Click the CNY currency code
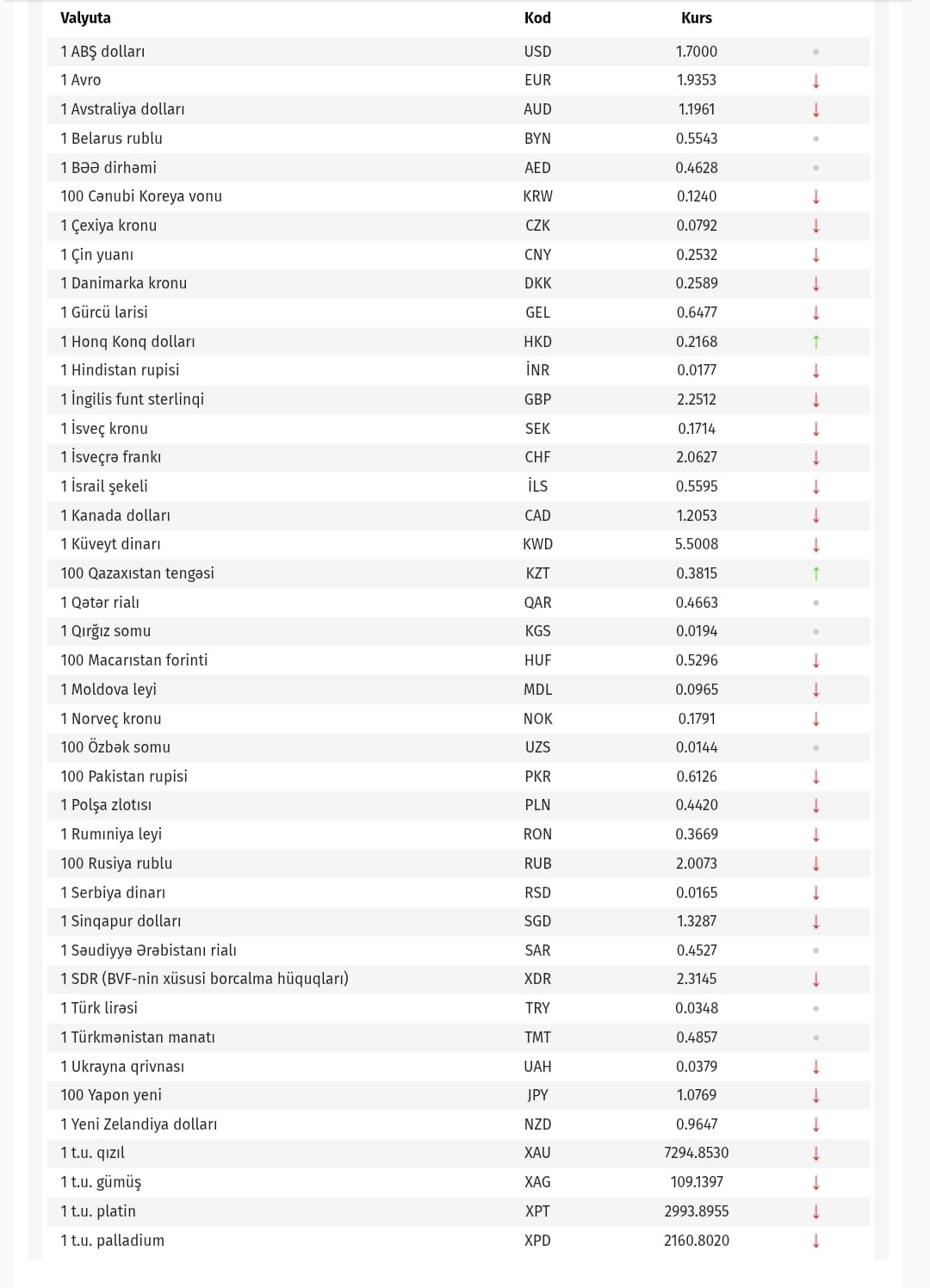The height and width of the screenshot is (1288, 930). (537, 255)
